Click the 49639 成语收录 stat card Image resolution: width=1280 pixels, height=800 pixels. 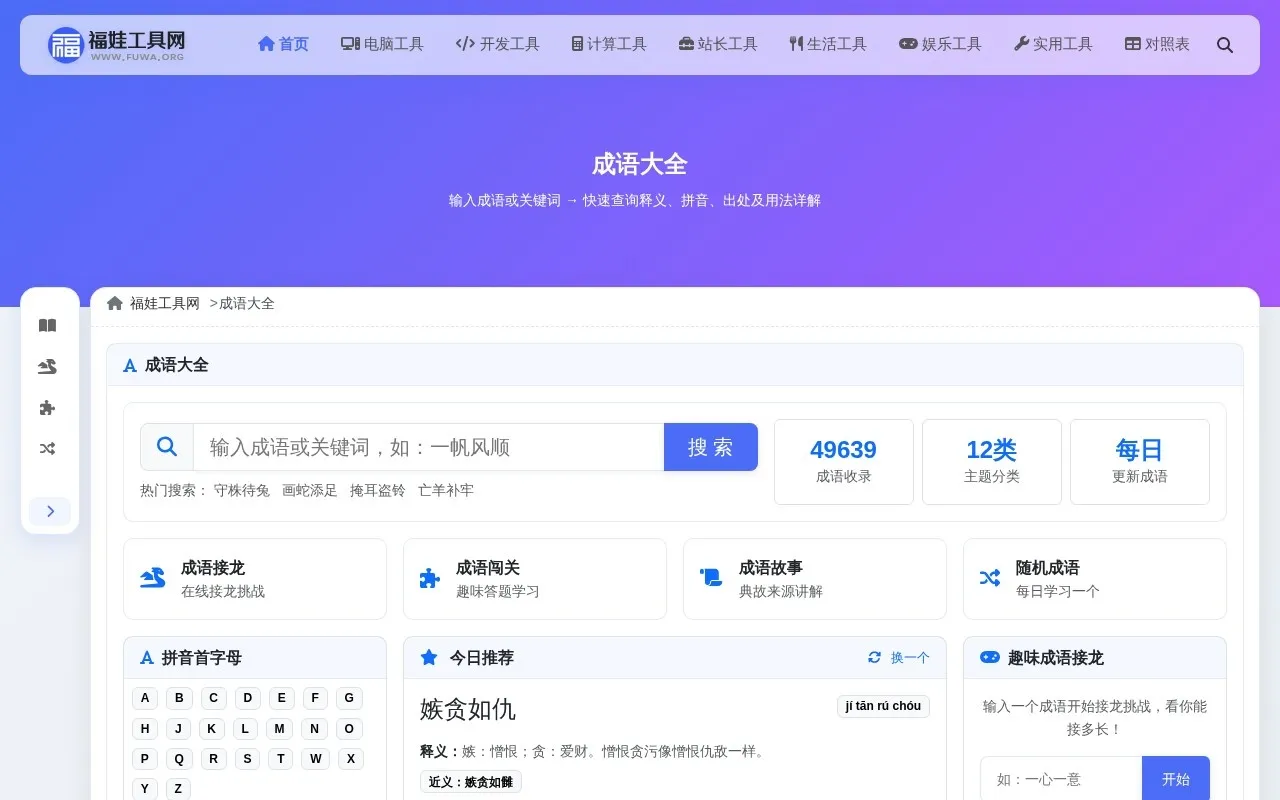[844, 462]
